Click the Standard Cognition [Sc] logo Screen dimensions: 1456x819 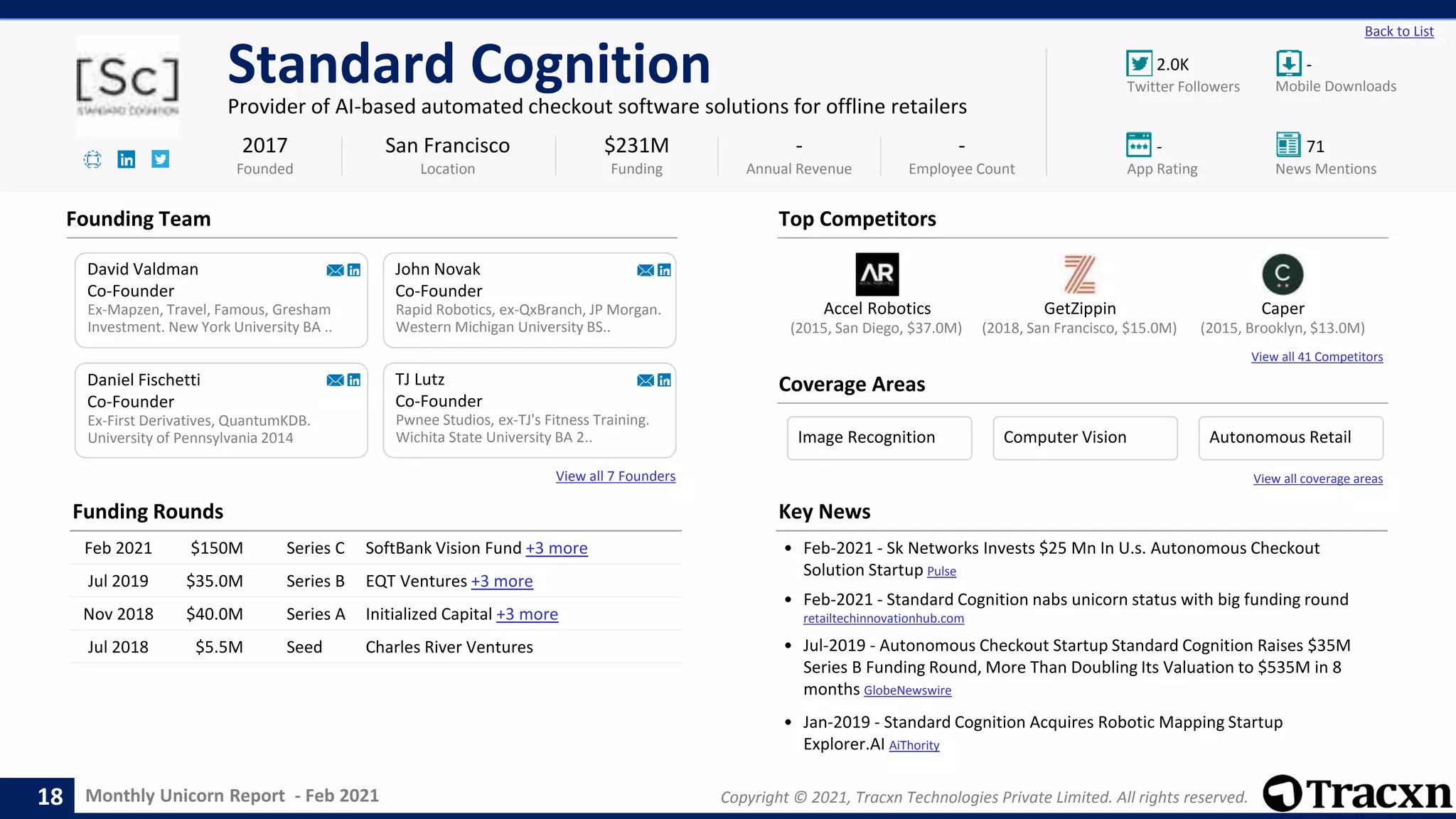pyautogui.click(x=128, y=86)
